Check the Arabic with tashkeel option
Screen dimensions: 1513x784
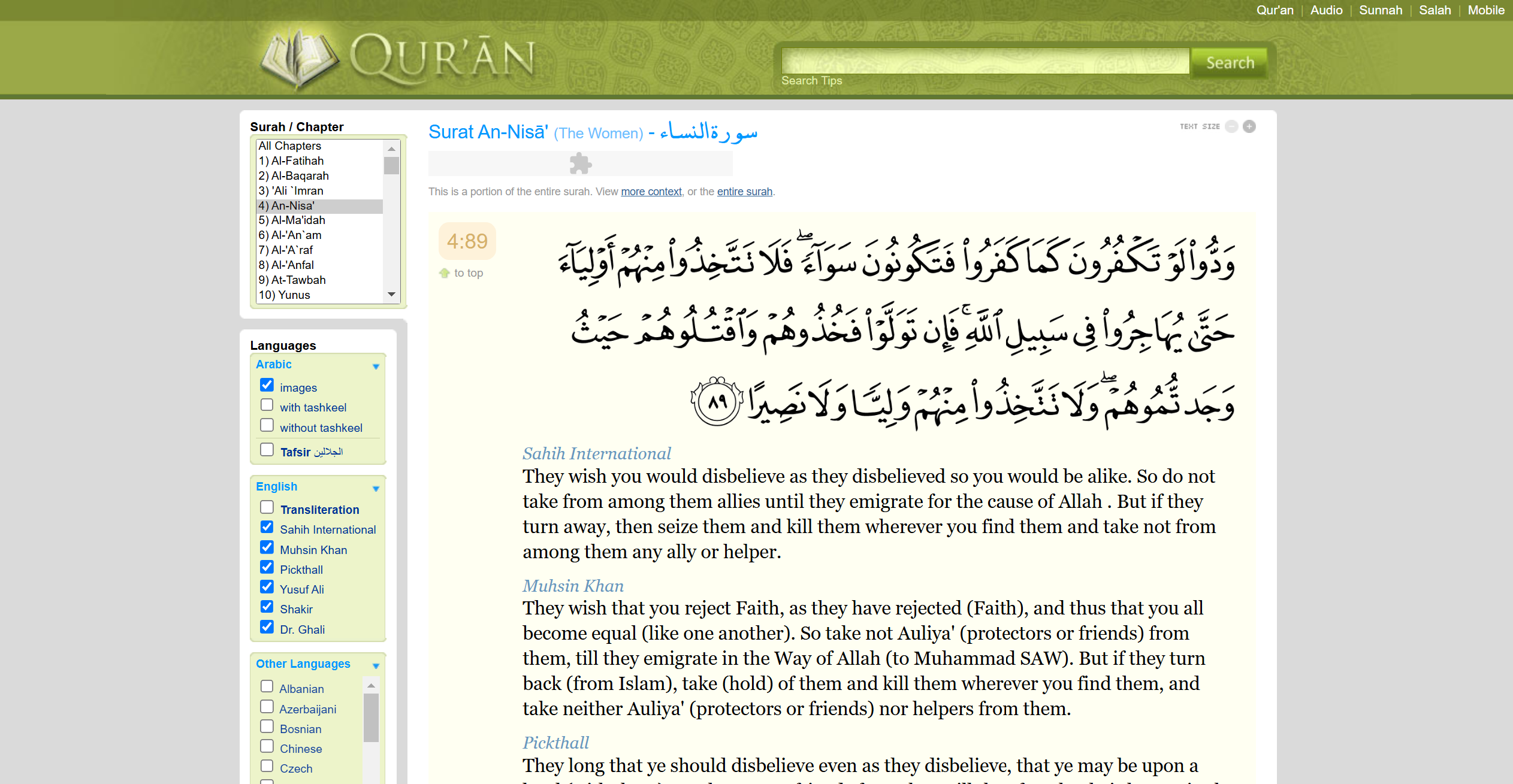pos(267,405)
